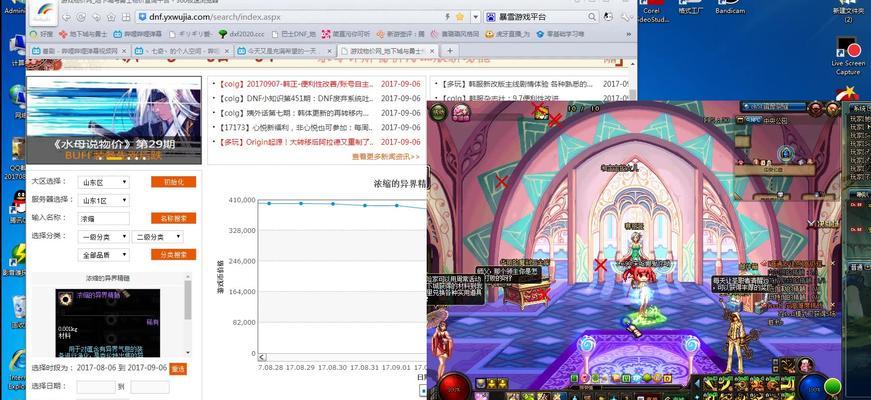Open the Recycle Bin on desktop
871x400 pixels.
pos(18,312)
